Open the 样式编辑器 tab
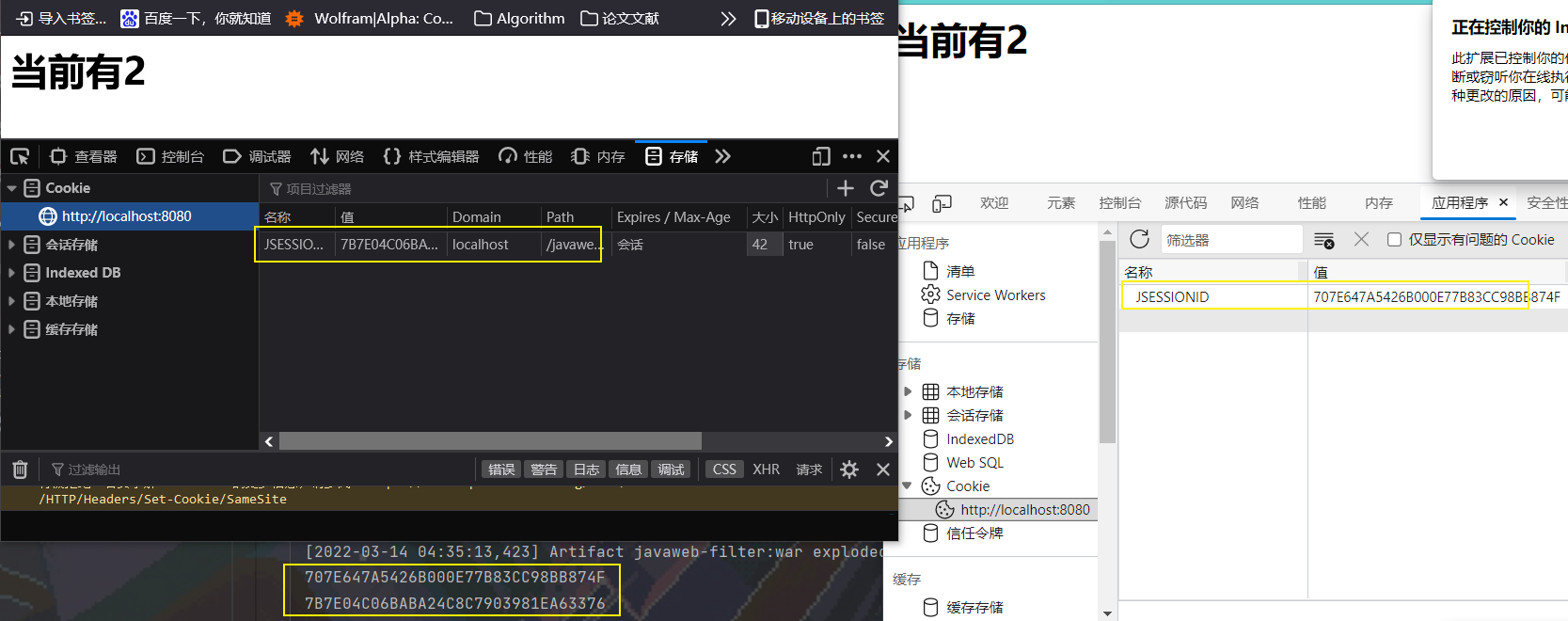 point(432,156)
